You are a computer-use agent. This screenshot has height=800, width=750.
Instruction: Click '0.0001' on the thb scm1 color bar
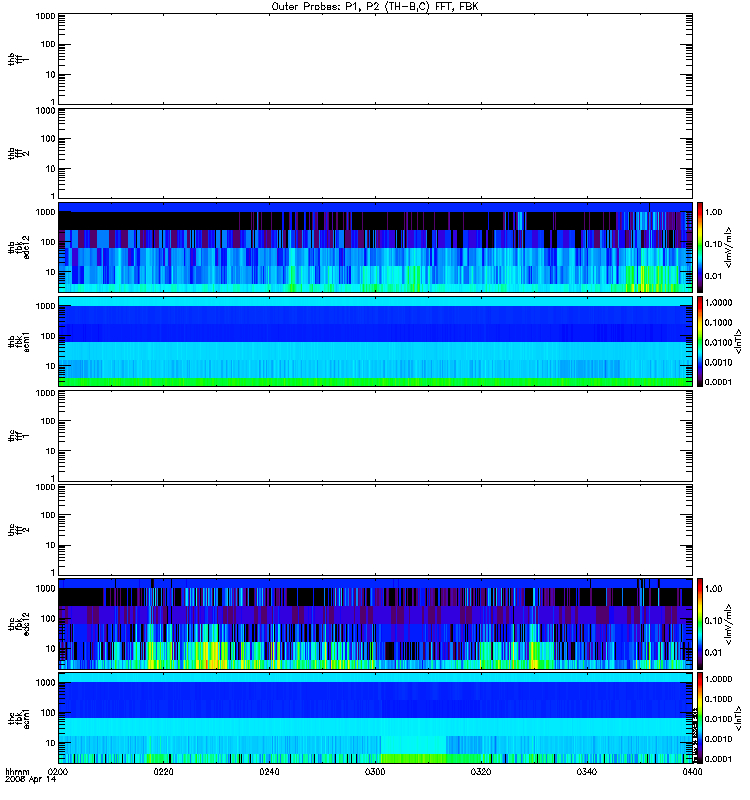click(718, 382)
